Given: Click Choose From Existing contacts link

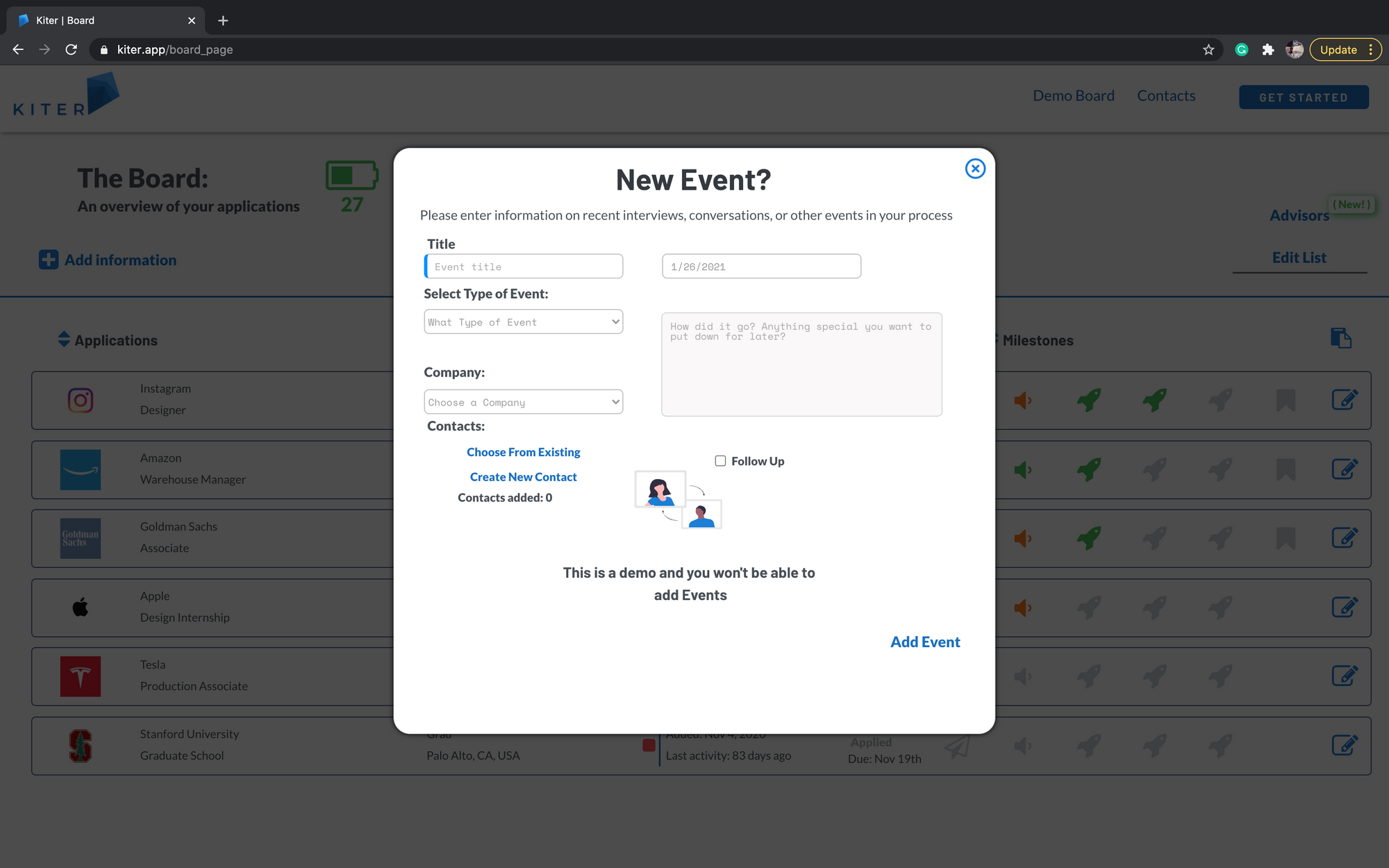Looking at the screenshot, I should coord(523,452).
